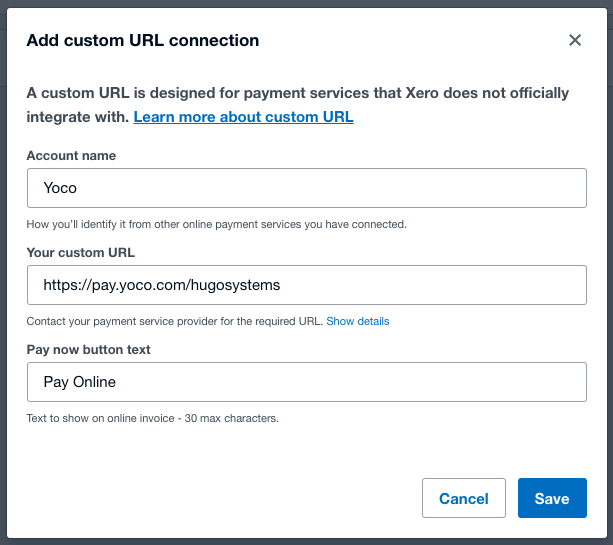This screenshot has height=545, width=613.
Task: Click the https prefix in the custom URL
Action: coord(61,285)
